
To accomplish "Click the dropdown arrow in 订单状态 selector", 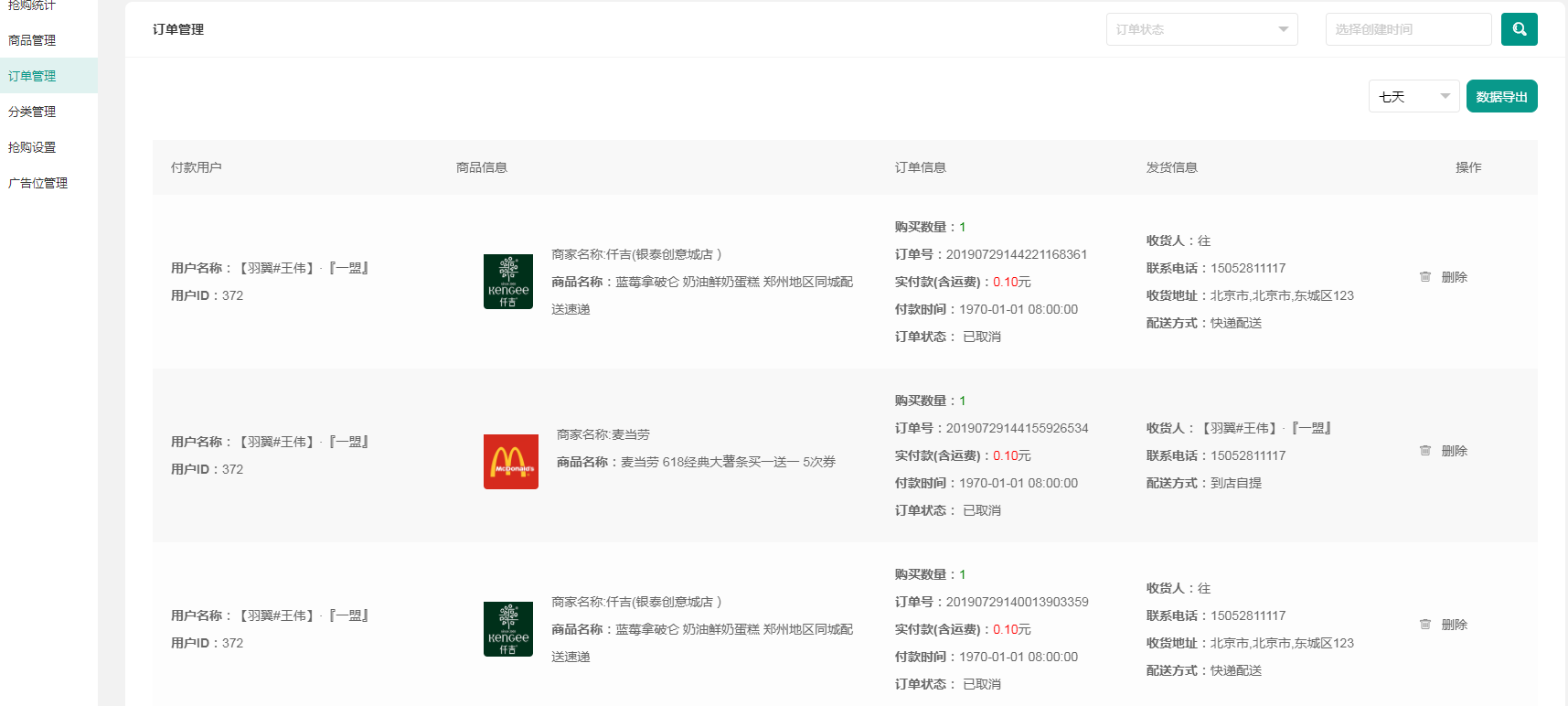I will coord(1283,29).
